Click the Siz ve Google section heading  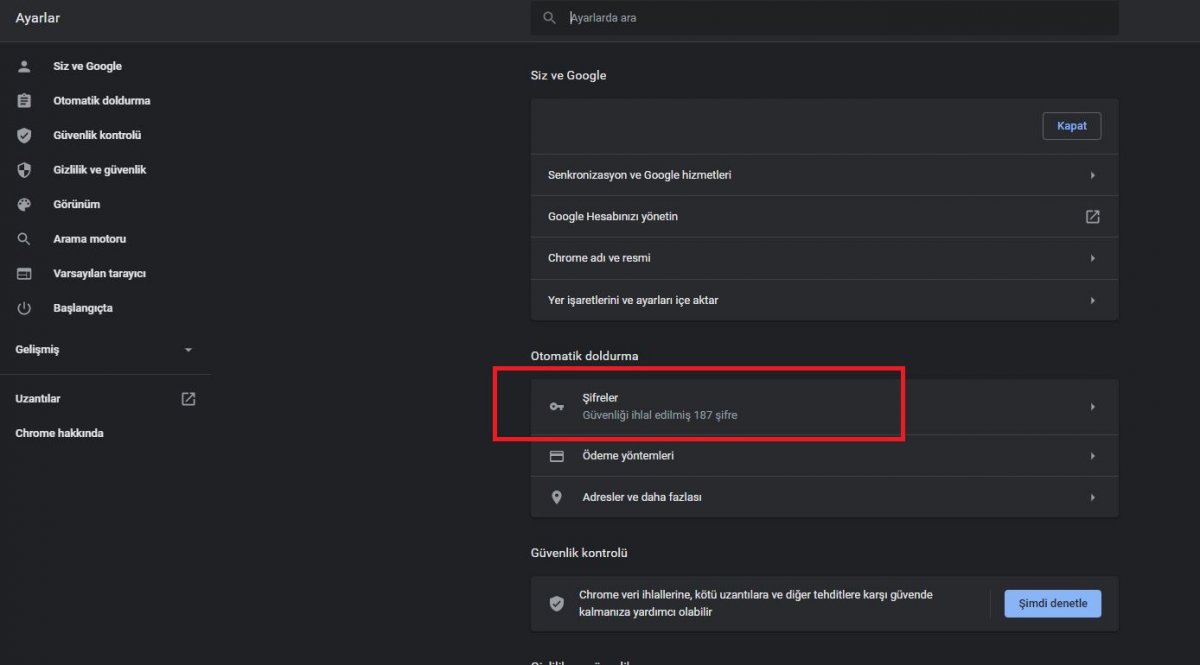click(568, 75)
